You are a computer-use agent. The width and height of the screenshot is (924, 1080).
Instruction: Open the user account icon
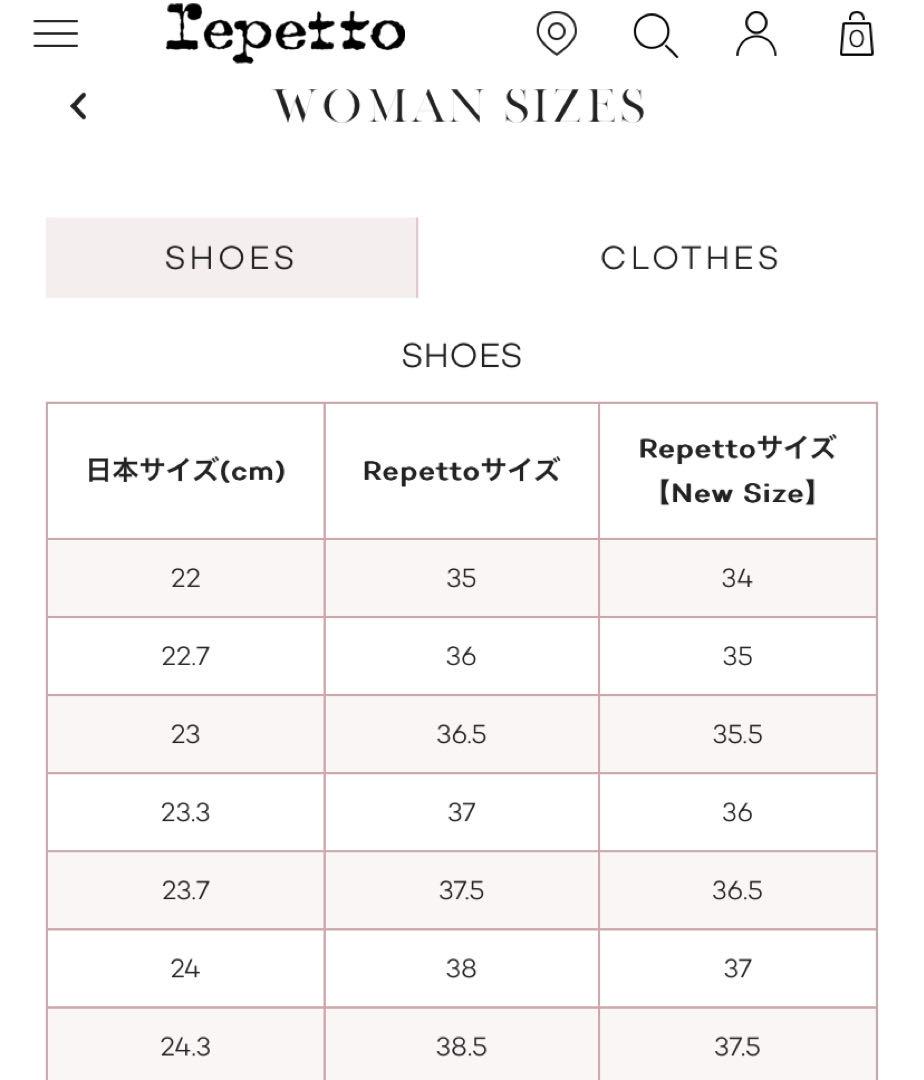tap(756, 33)
